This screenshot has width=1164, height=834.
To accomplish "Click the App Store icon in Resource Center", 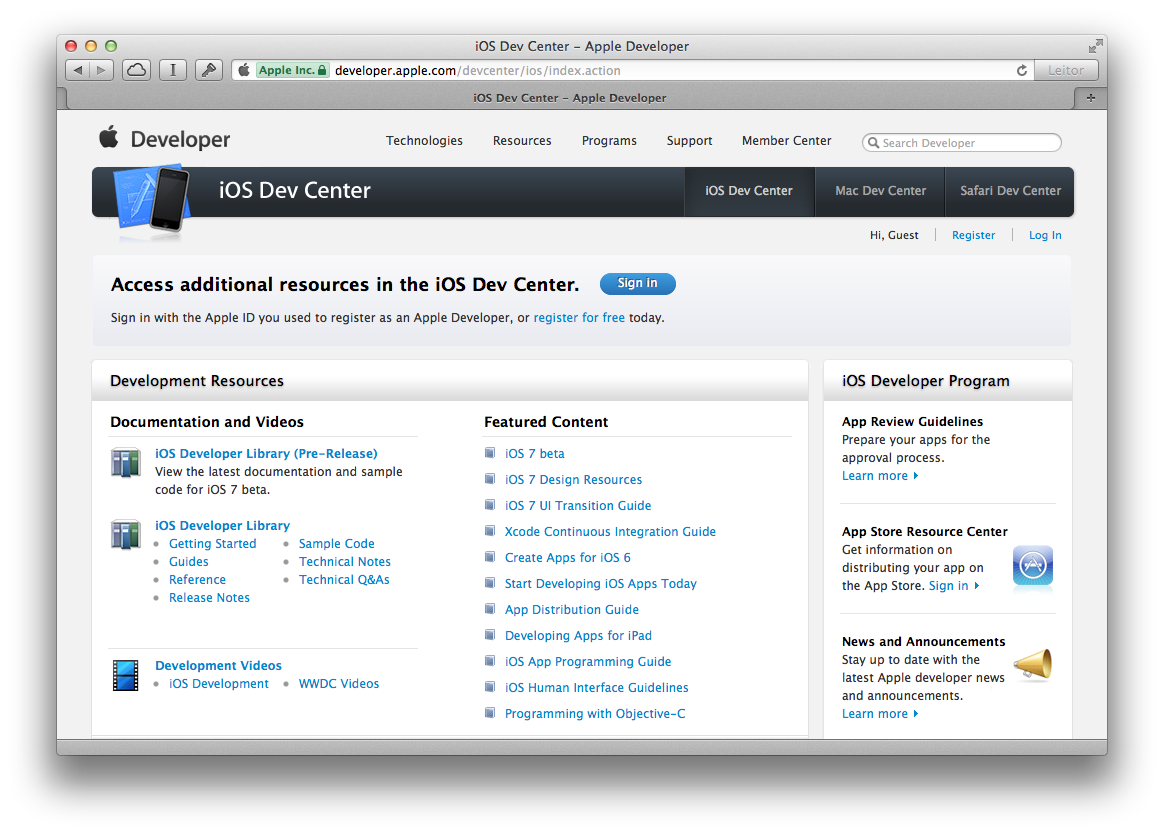I will click(1033, 566).
